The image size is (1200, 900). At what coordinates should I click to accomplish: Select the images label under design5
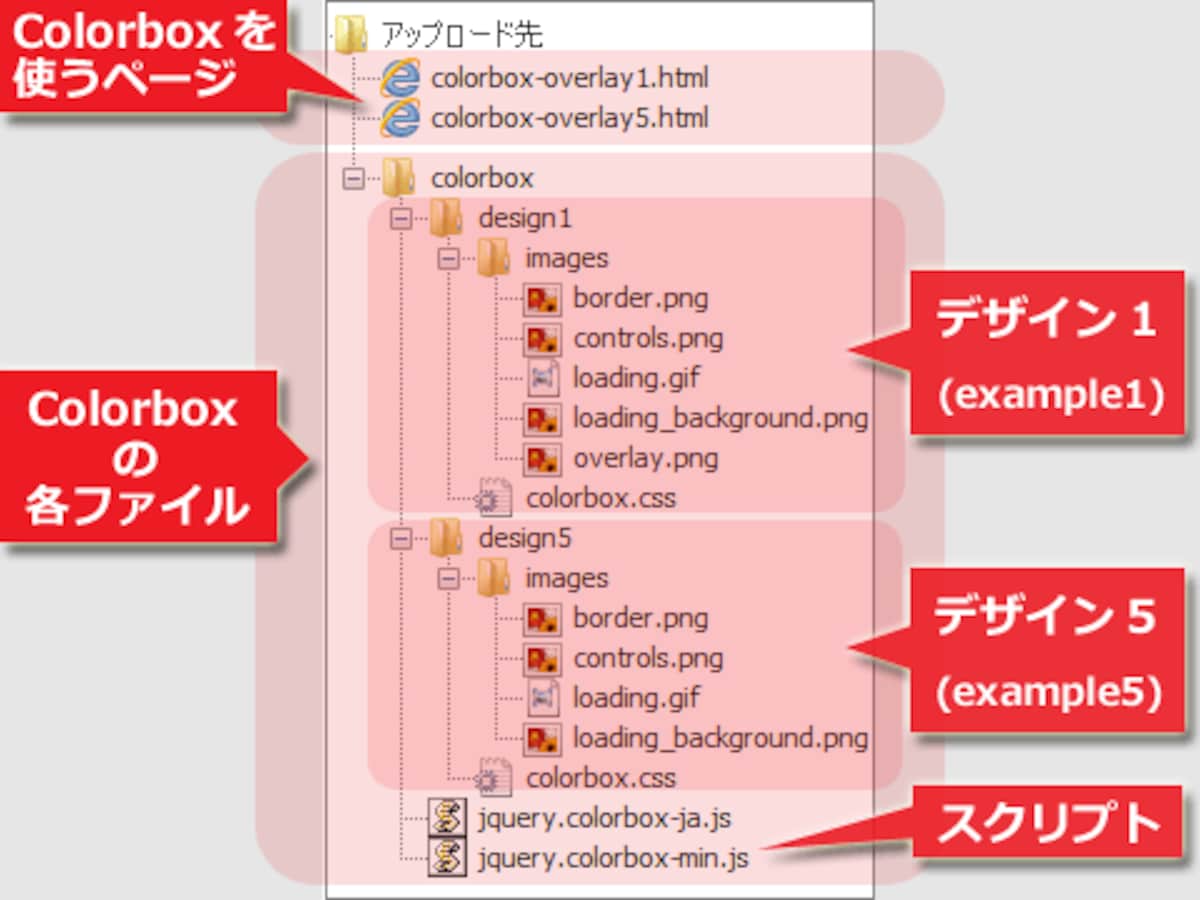[x=567, y=578]
